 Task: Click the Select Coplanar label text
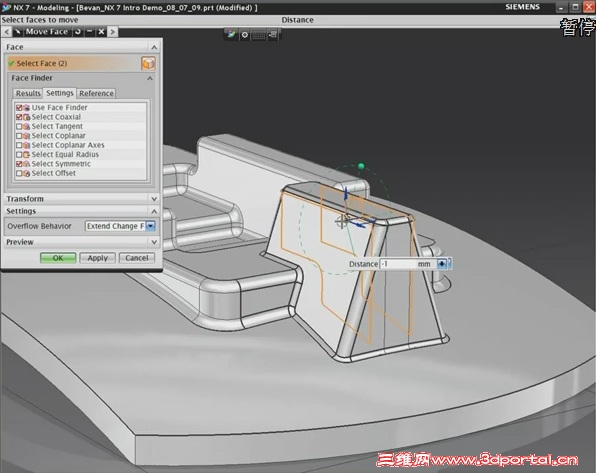pos(58,136)
